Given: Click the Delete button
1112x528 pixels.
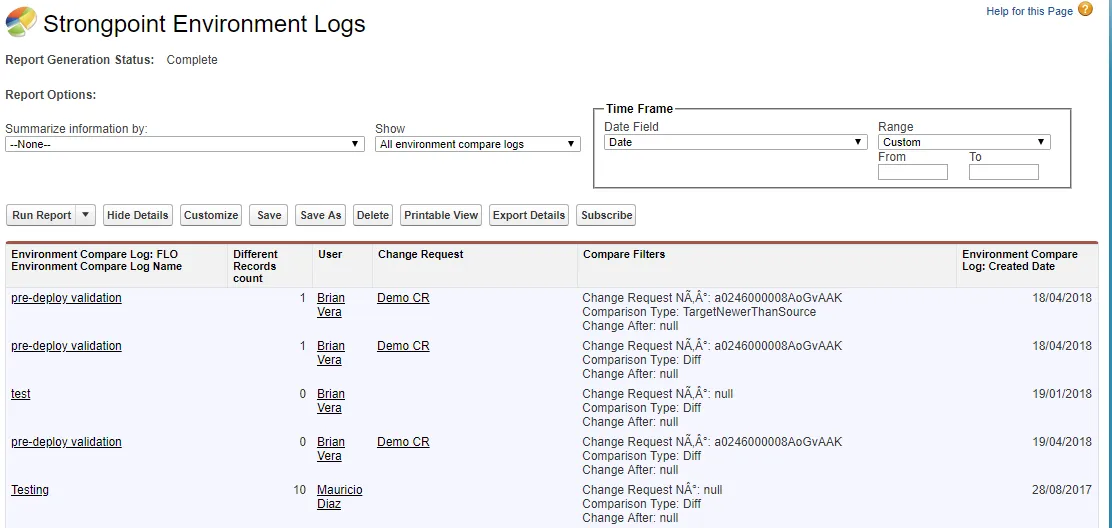Looking at the screenshot, I should coord(372,215).
